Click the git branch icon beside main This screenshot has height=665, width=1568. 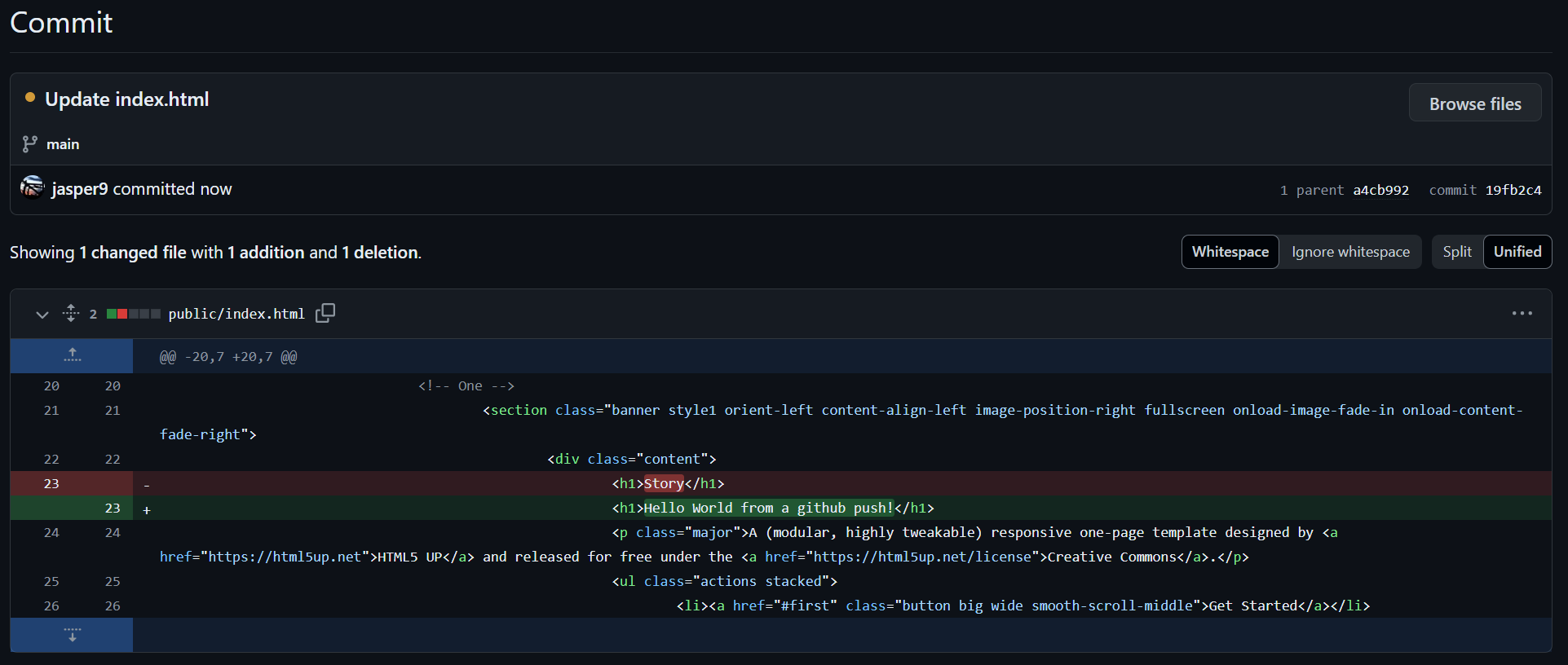[29, 144]
